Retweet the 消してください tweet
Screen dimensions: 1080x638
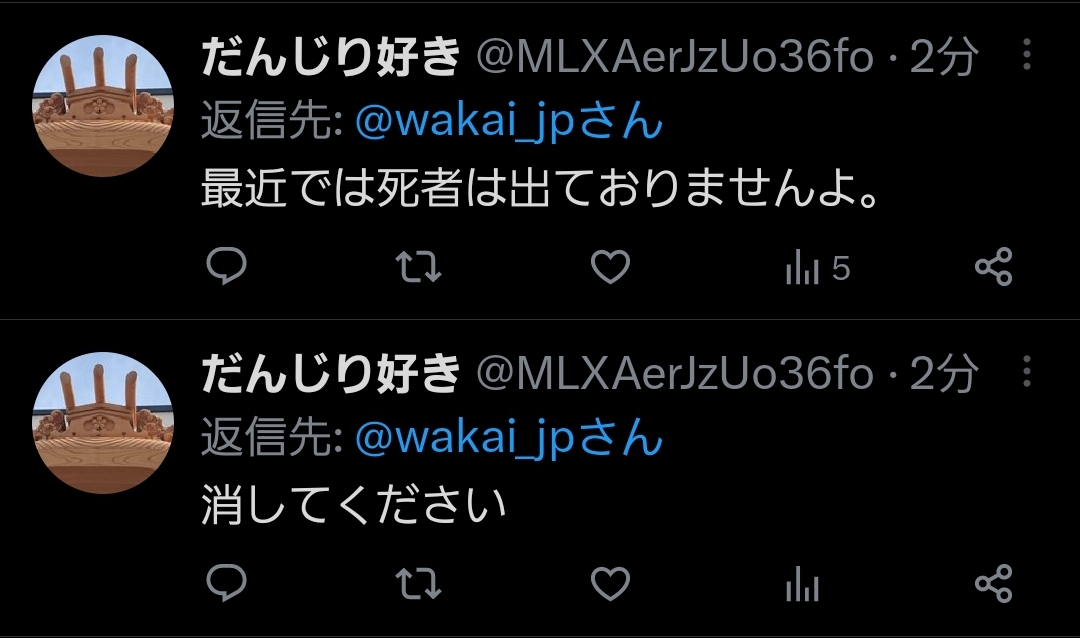(418, 584)
